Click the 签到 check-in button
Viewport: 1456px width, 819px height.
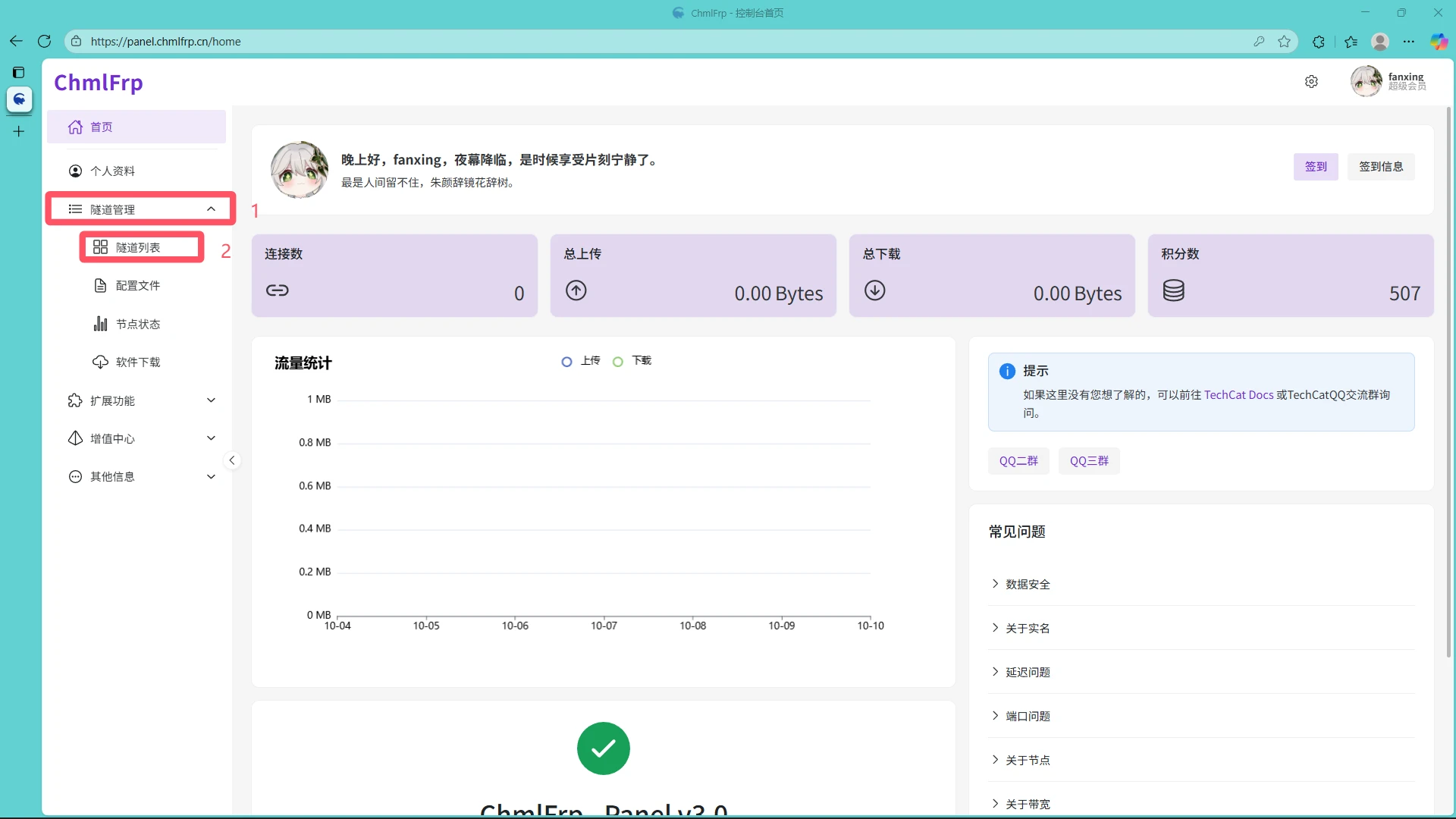point(1316,167)
